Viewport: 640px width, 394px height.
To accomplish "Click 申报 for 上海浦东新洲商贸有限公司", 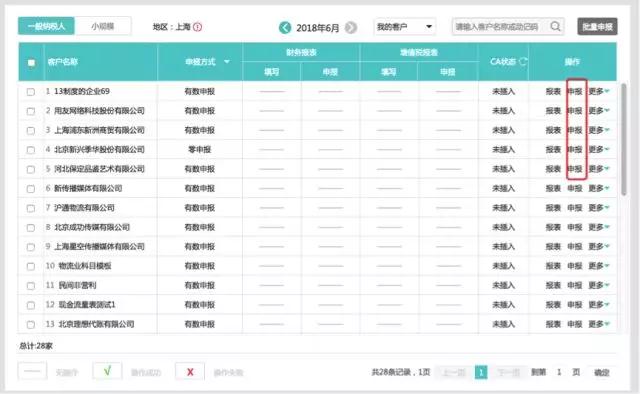I will 575,130.
